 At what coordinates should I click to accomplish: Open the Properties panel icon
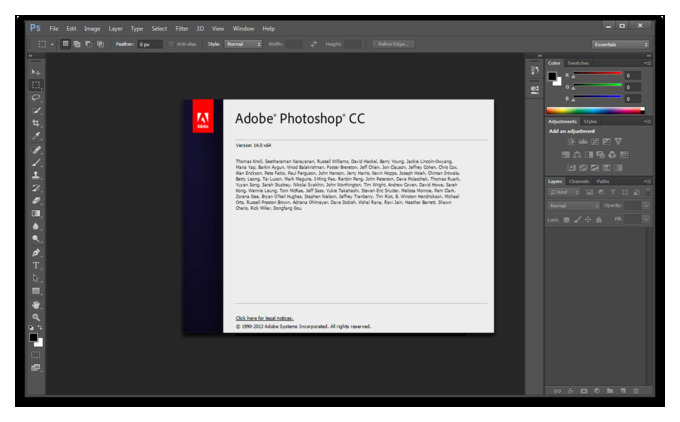tap(535, 89)
